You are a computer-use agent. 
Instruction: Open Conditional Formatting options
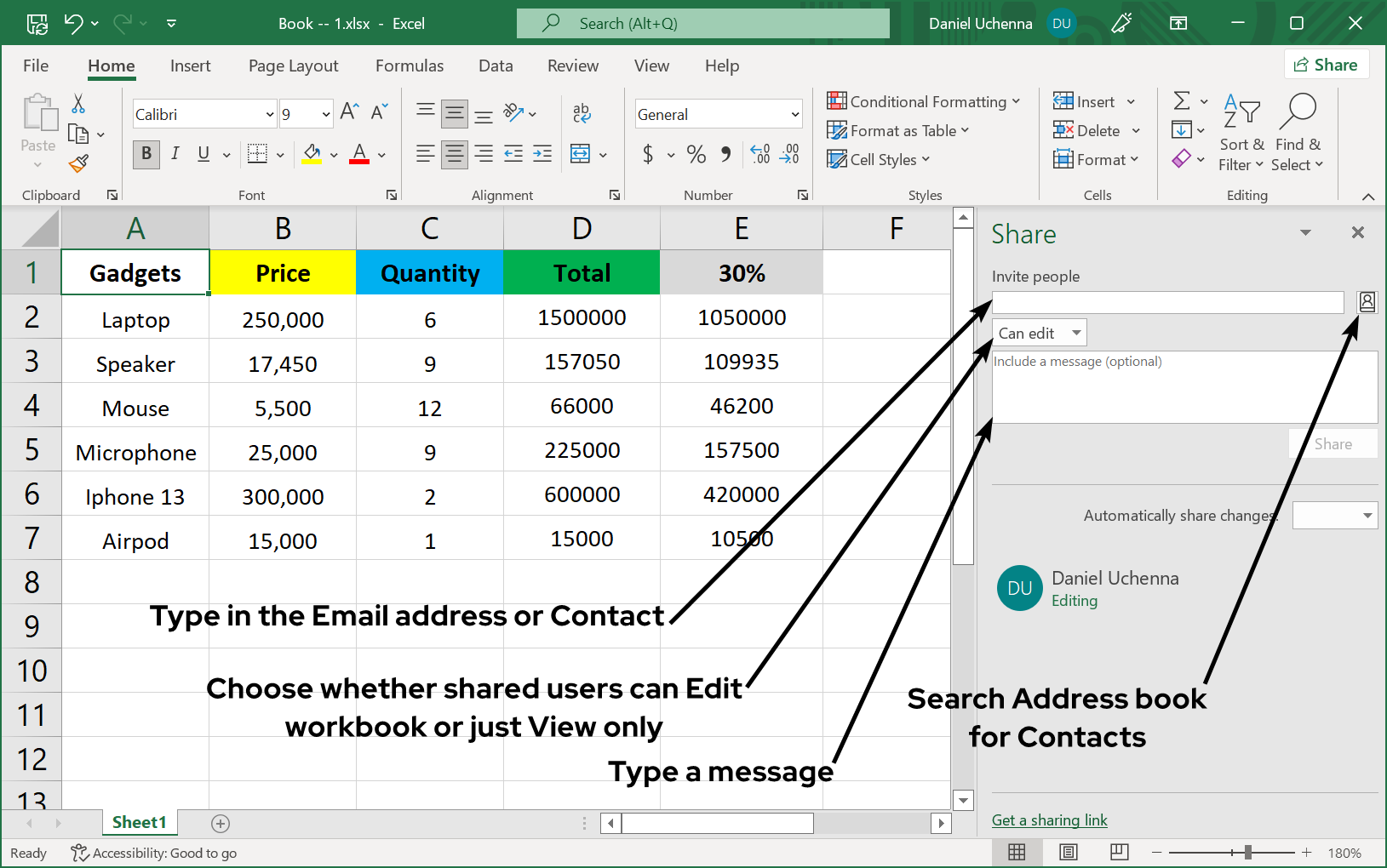[925, 101]
